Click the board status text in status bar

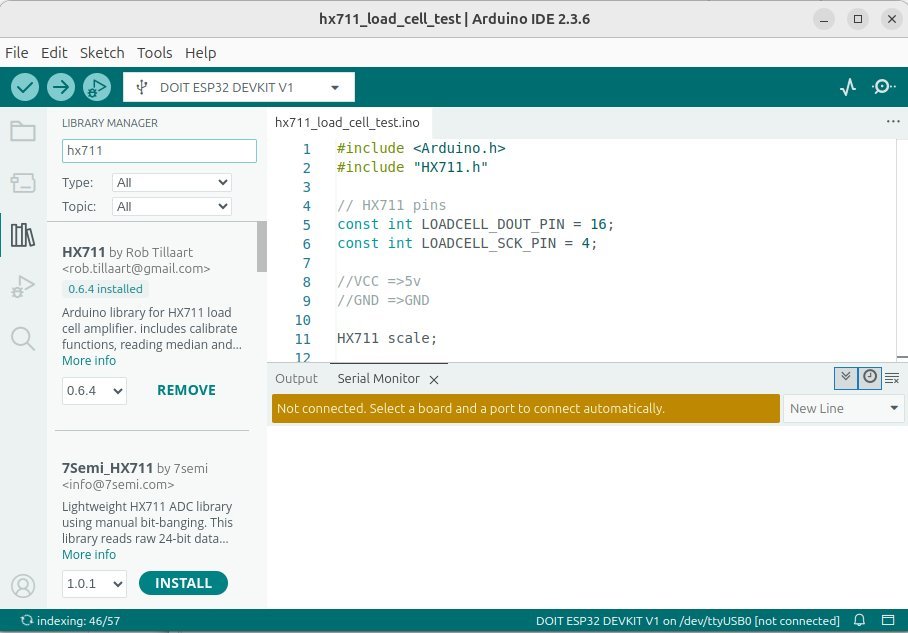point(687,621)
